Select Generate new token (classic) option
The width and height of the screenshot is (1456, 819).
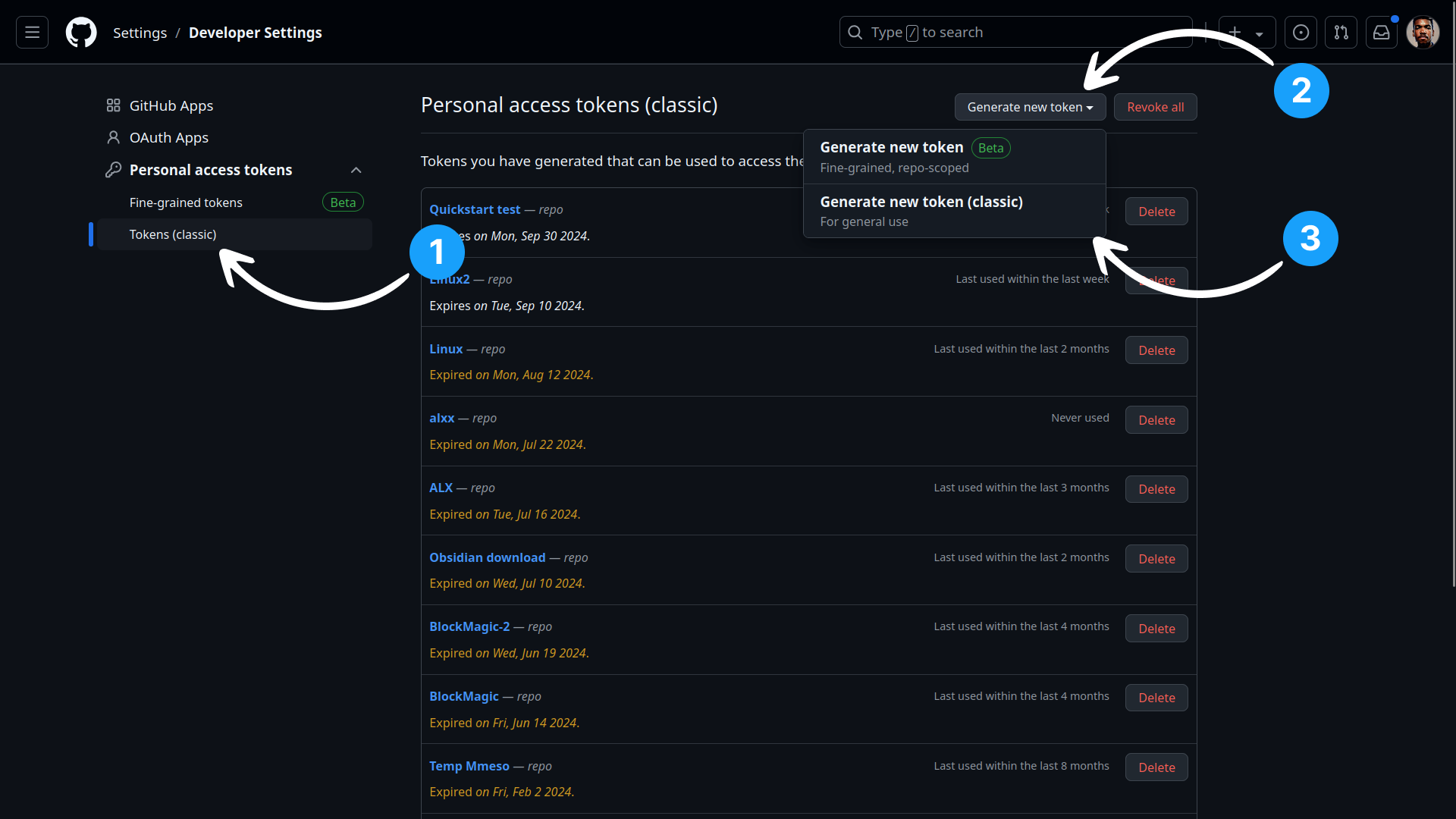[x=954, y=211]
